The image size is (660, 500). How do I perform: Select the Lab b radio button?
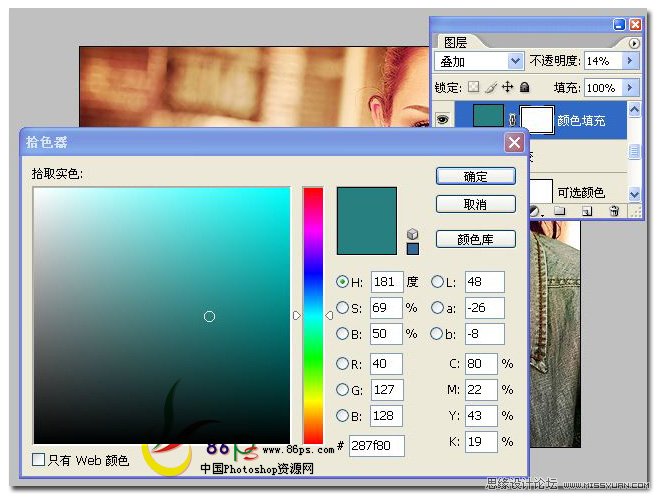point(436,334)
